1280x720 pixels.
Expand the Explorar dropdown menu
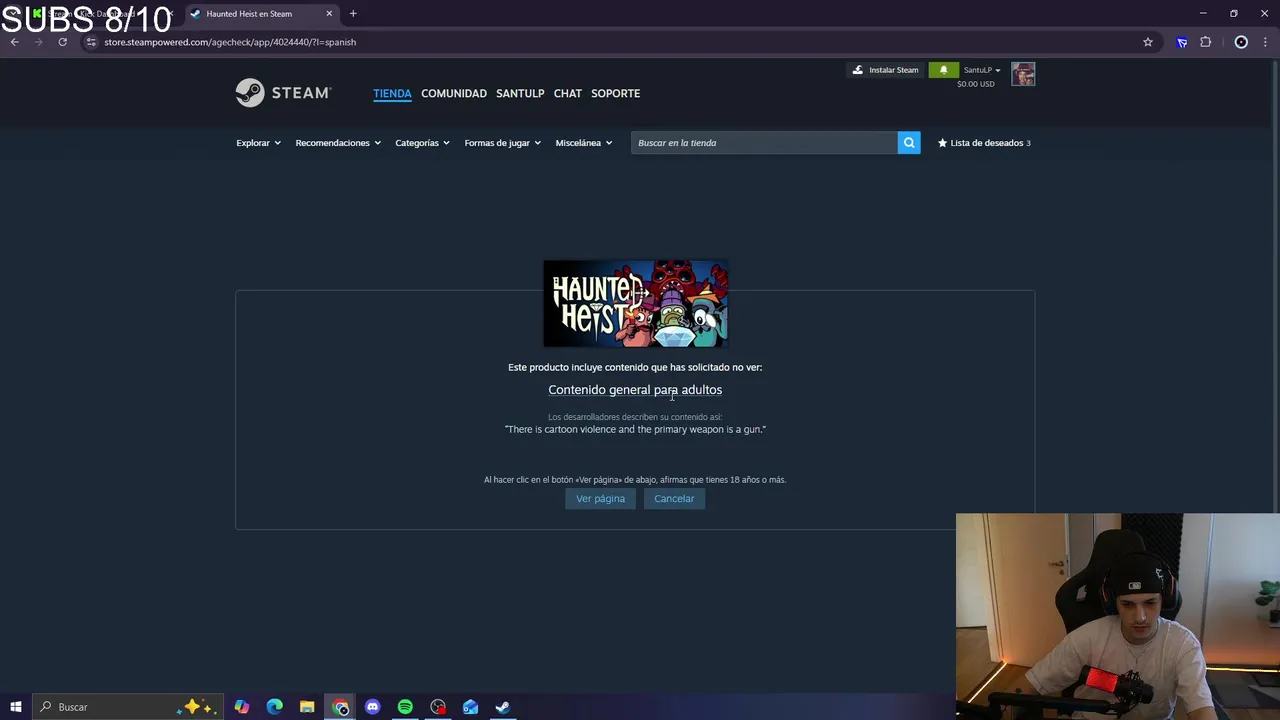click(258, 143)
